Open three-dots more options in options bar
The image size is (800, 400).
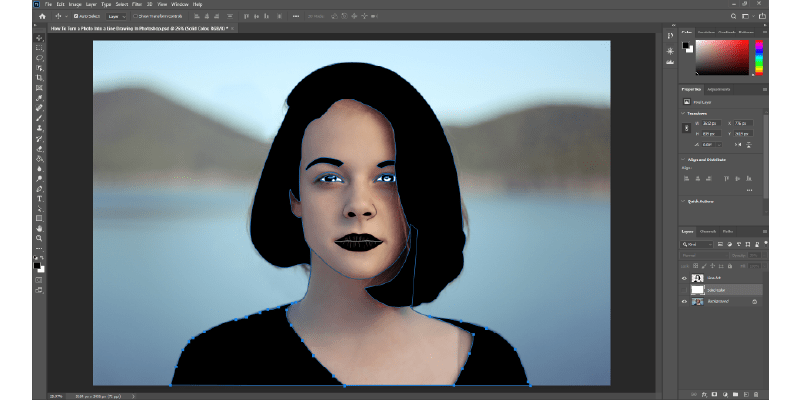tap(296, 16)
